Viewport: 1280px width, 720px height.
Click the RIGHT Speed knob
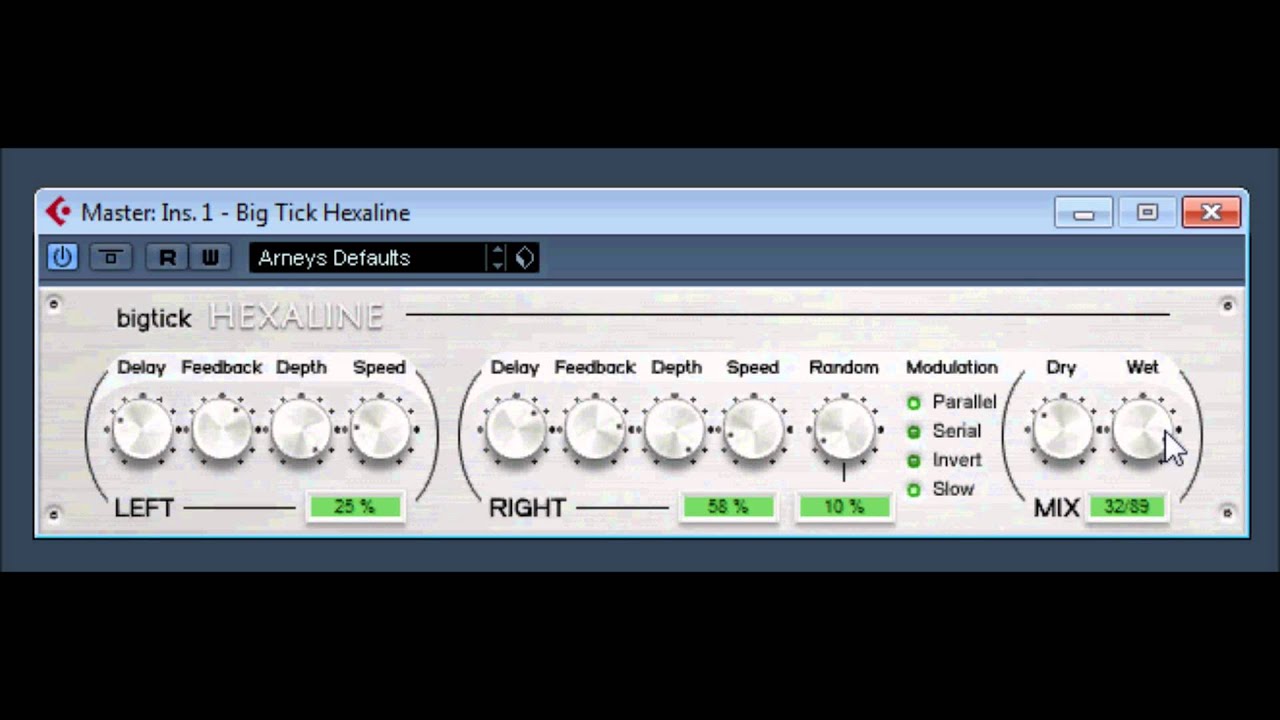point(753,429)
